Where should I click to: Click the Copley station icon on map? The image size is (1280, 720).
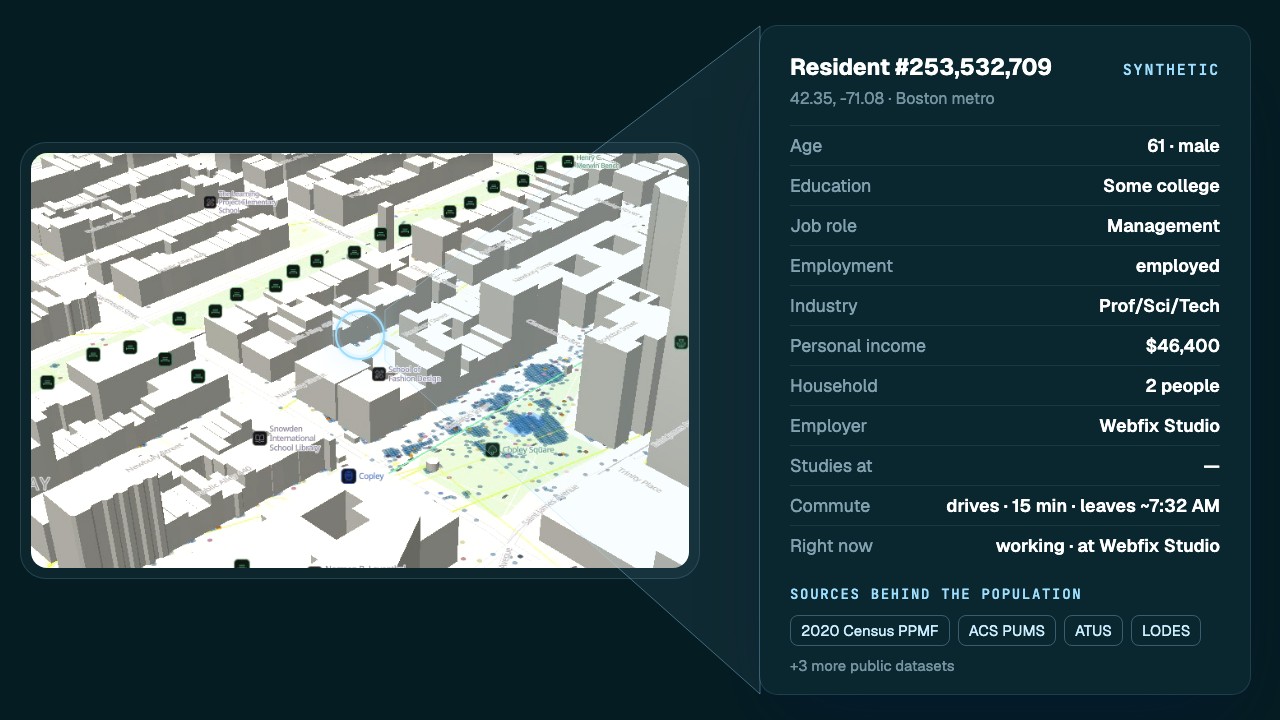point(348,476)
